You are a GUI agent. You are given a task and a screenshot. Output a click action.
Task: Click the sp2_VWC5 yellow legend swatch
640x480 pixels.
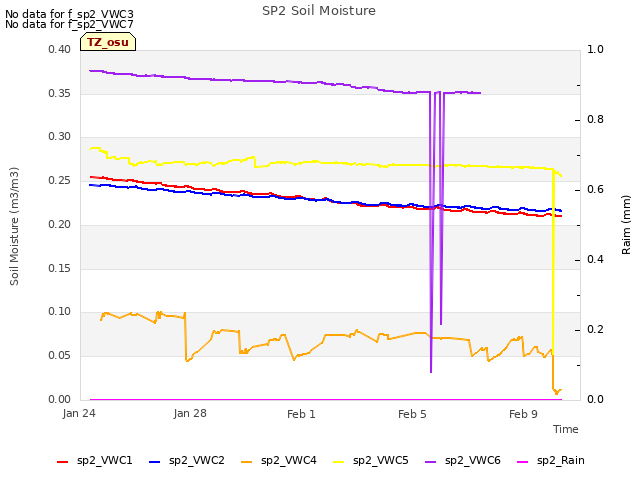(x=338, y=462)
